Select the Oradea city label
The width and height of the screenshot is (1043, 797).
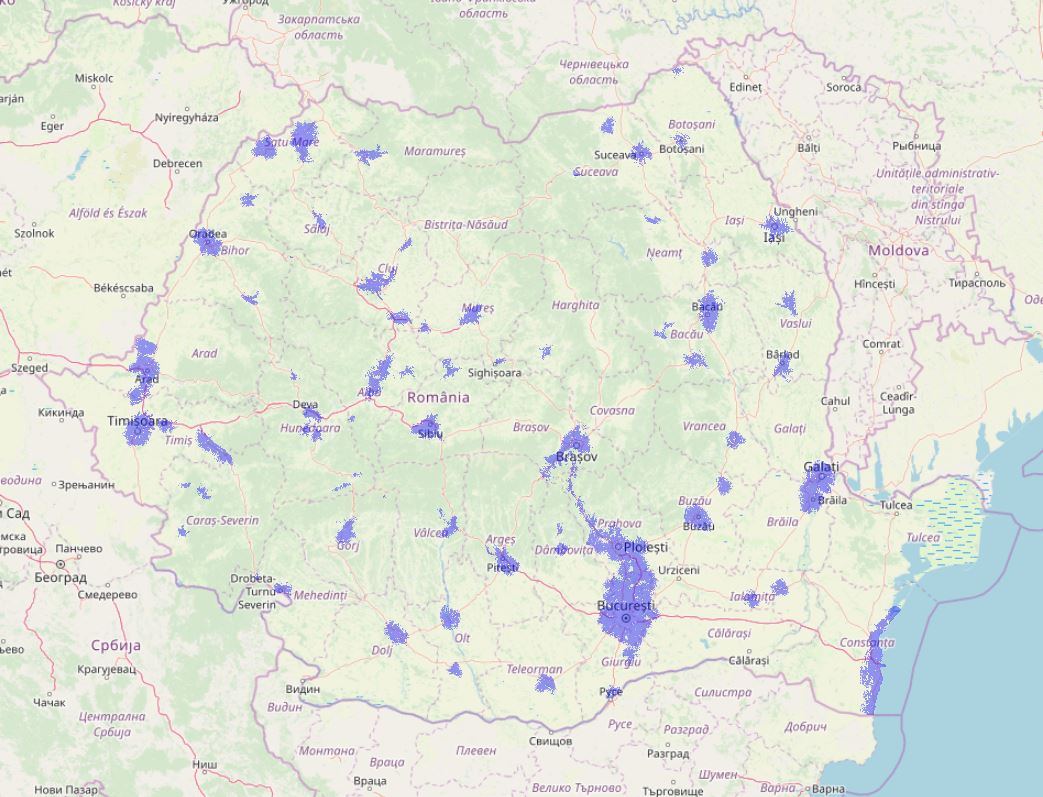click(208, 234)
